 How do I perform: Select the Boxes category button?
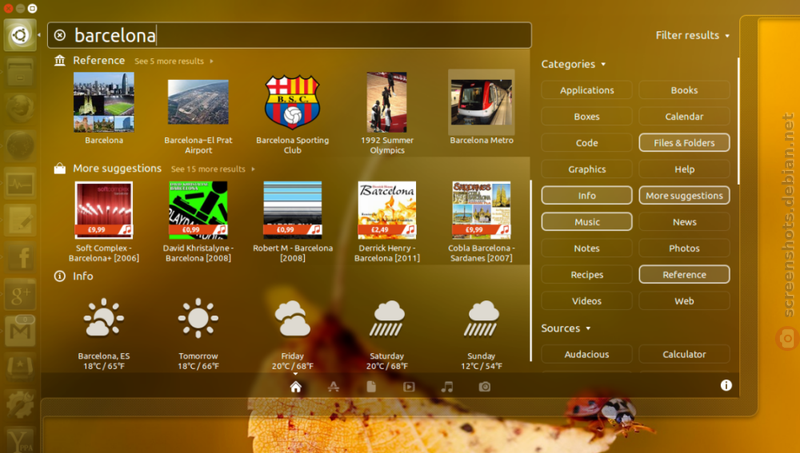click(x=587, y=116)
